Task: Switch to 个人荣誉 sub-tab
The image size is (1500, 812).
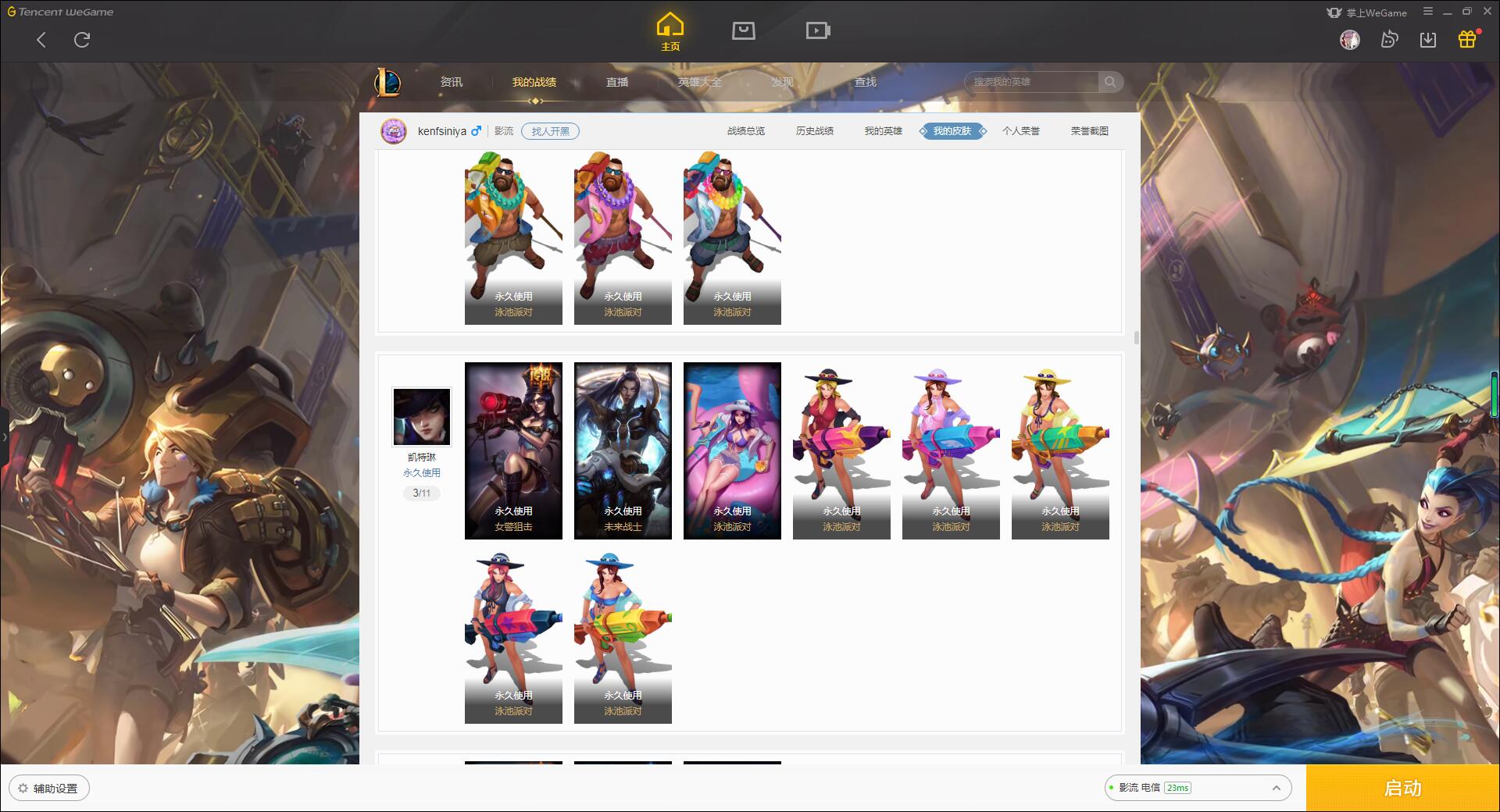Action: [1021, 131]
